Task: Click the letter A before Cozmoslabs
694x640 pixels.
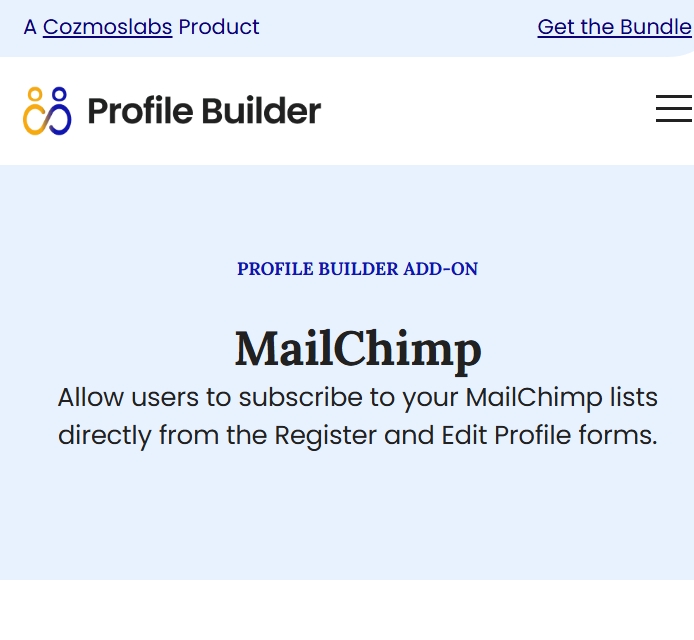Action: [x=30, y=27]
